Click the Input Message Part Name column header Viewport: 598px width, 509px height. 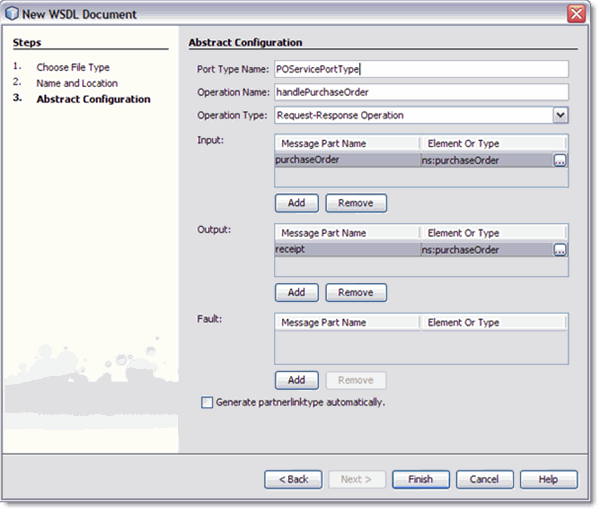pos(347,143)
